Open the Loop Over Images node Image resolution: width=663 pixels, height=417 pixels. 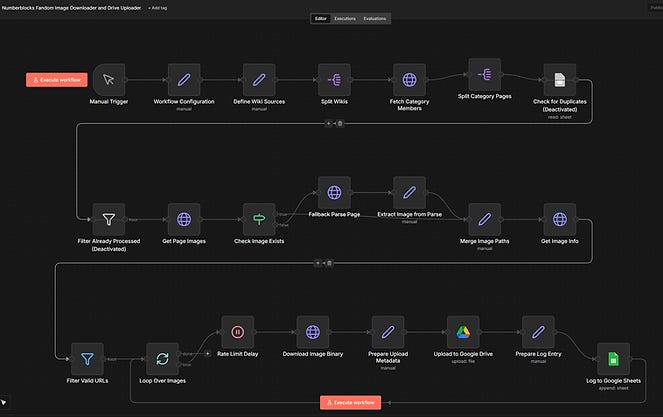point(162,359)
